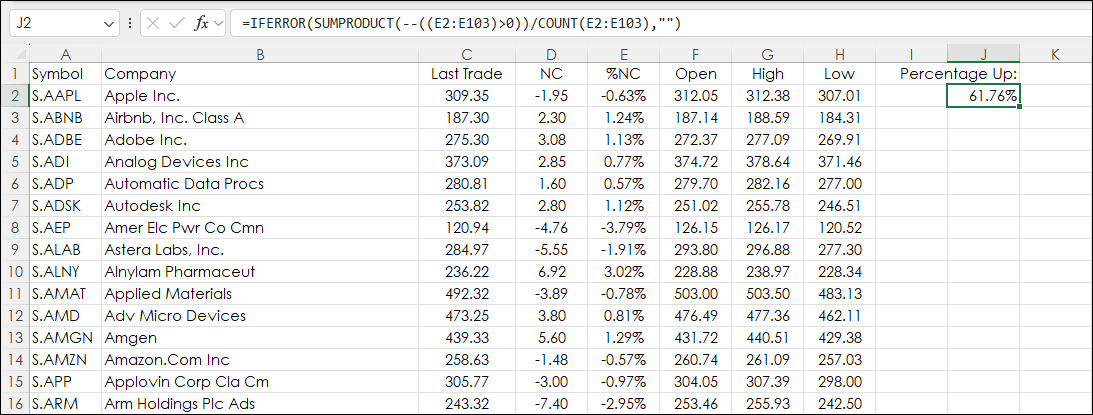Click %NC value -3.79%
The height and width of the screenshot is (415, 1093).
click(624, 227)
